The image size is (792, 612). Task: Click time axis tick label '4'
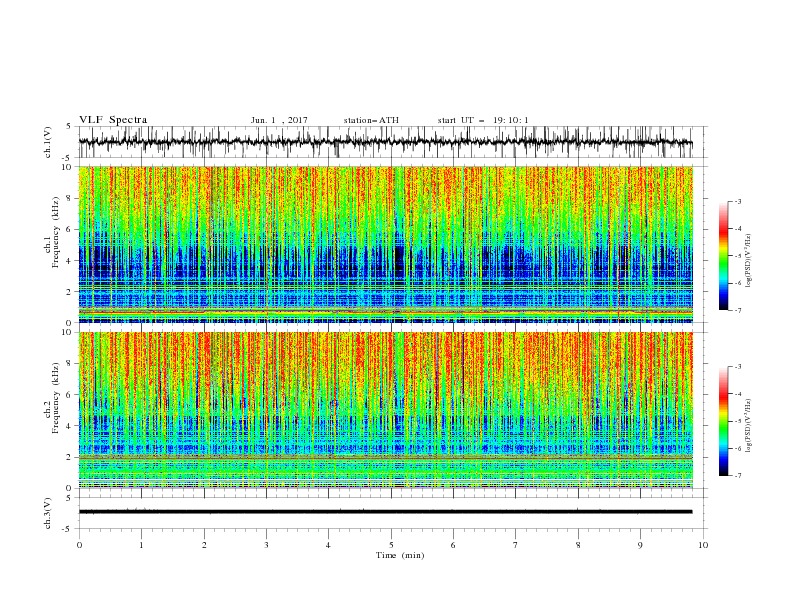[x=328, y=545]
